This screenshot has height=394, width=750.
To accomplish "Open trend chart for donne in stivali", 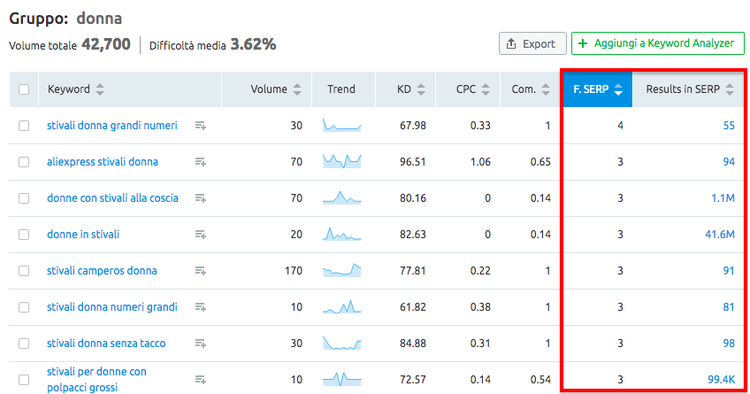I will point(342,234).
